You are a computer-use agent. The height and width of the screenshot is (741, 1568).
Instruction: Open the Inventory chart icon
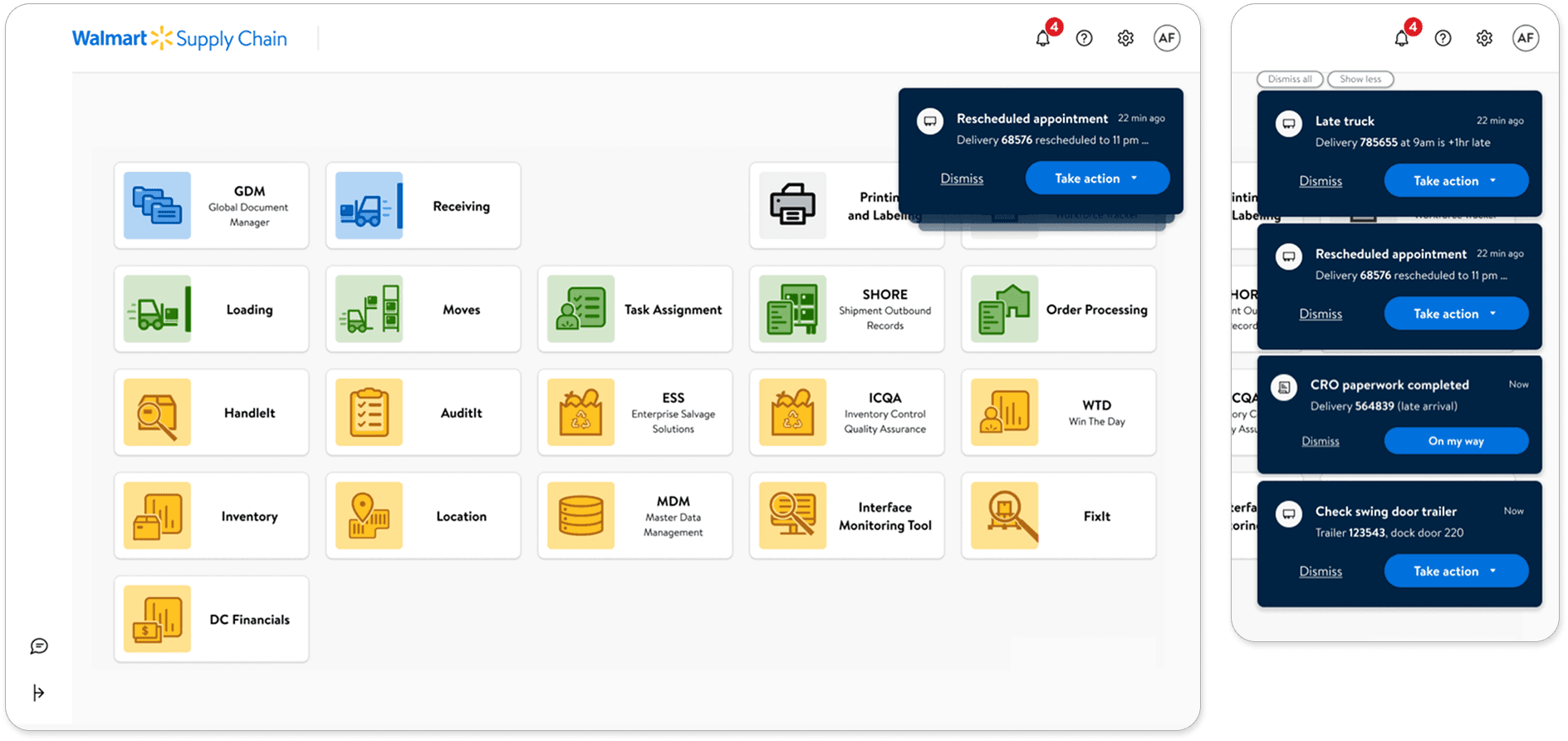pos(157,516)
